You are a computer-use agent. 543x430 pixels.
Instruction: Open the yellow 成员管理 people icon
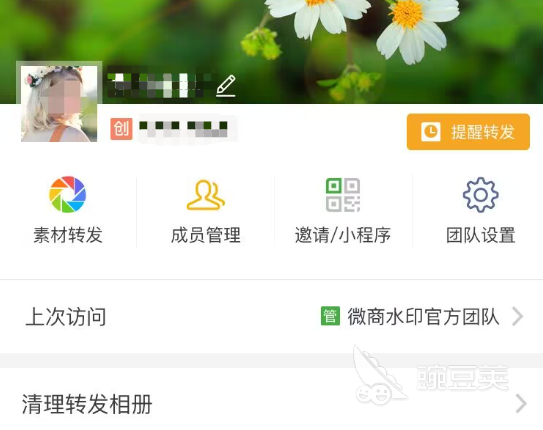coord(206,195)
